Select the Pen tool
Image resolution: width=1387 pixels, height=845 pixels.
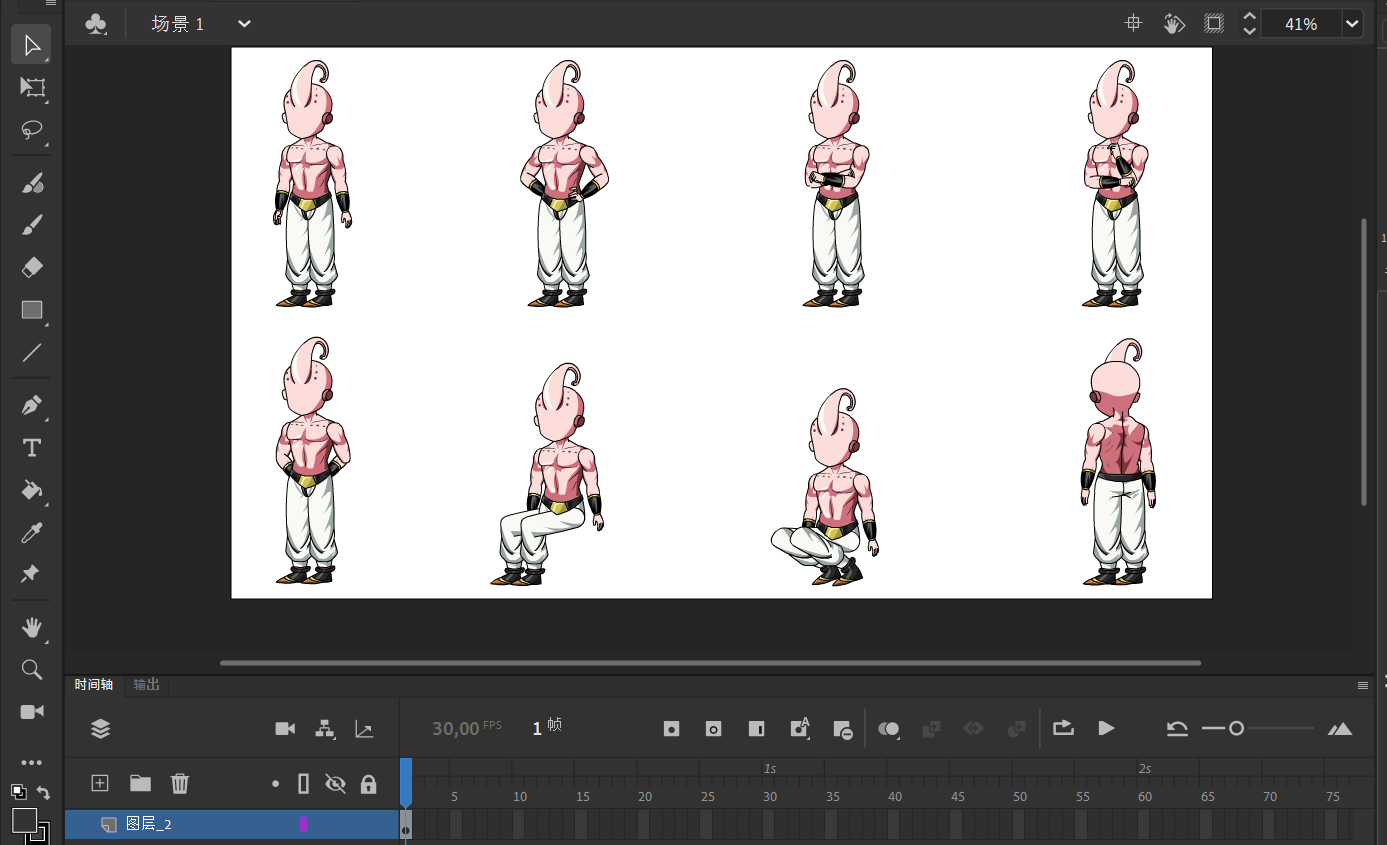[x=32, y=406]
